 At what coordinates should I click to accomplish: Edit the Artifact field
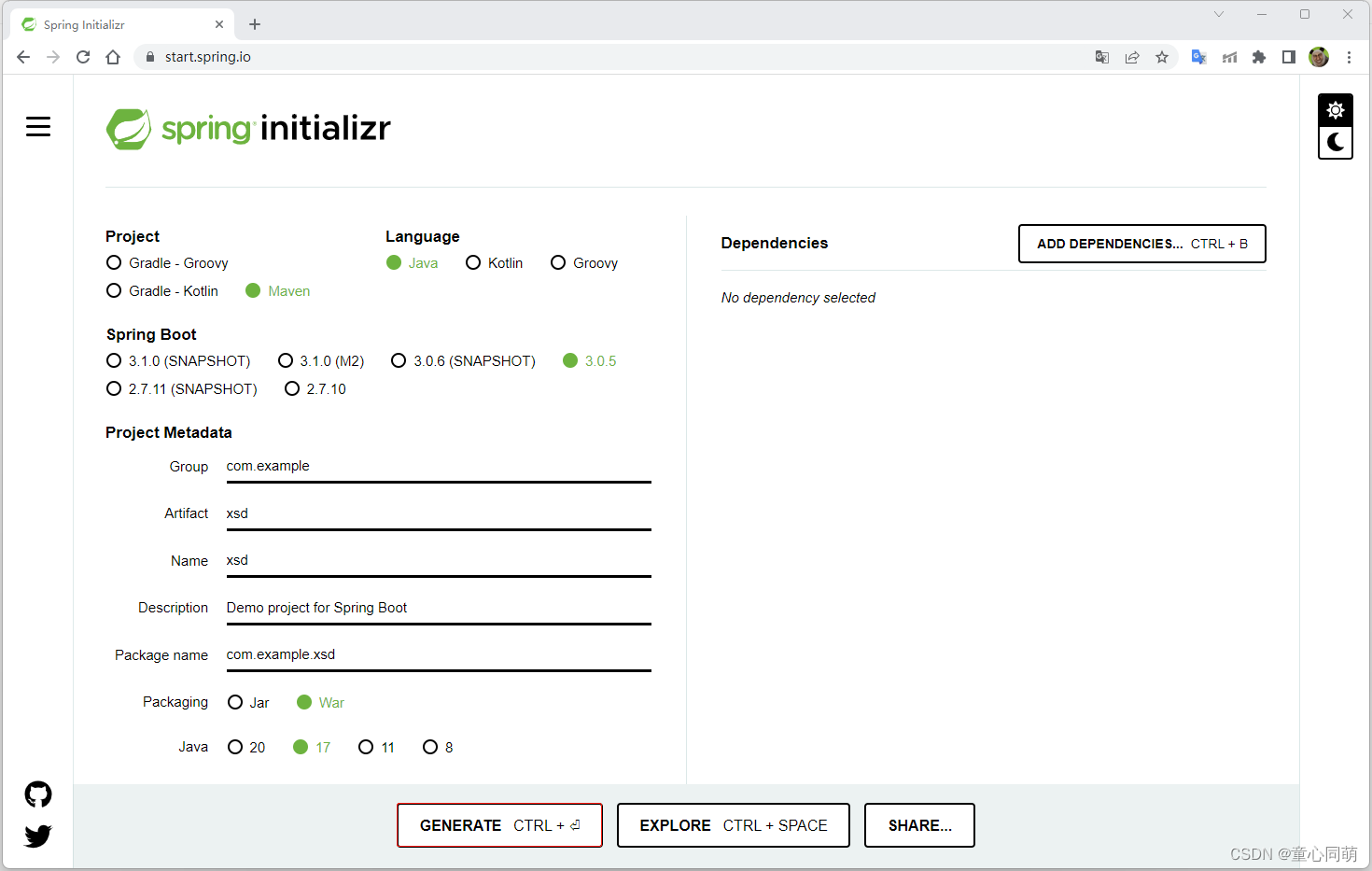coord(439,514)
